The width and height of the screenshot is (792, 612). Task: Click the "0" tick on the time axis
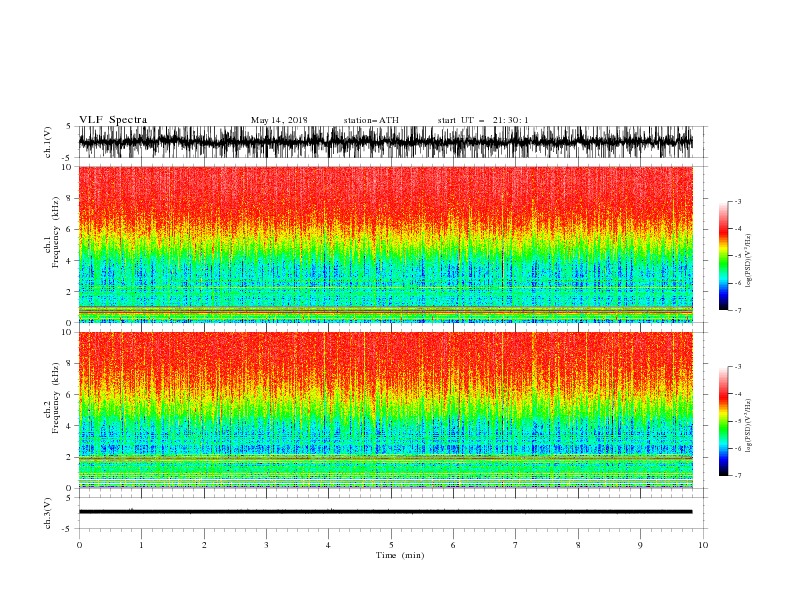pyautogui.click(x=79, y=545)
